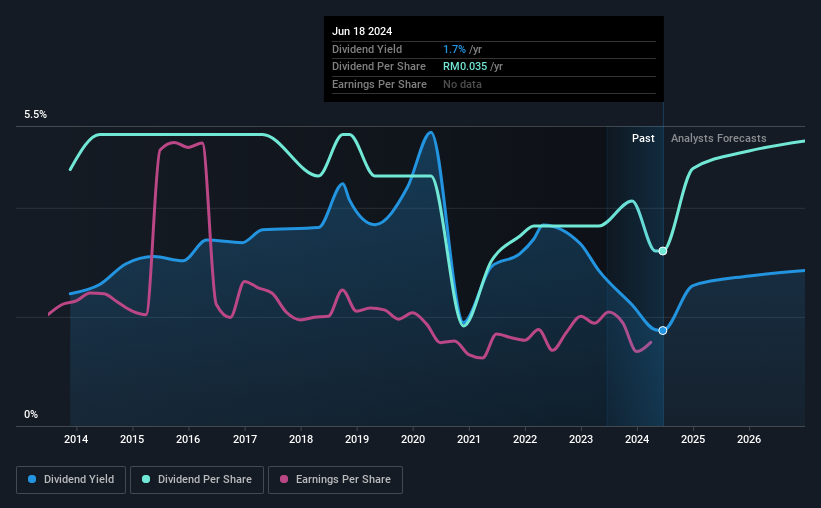Click the 2015 x-axis label
This screenshot has height=508, width=821.
[132, 439]
